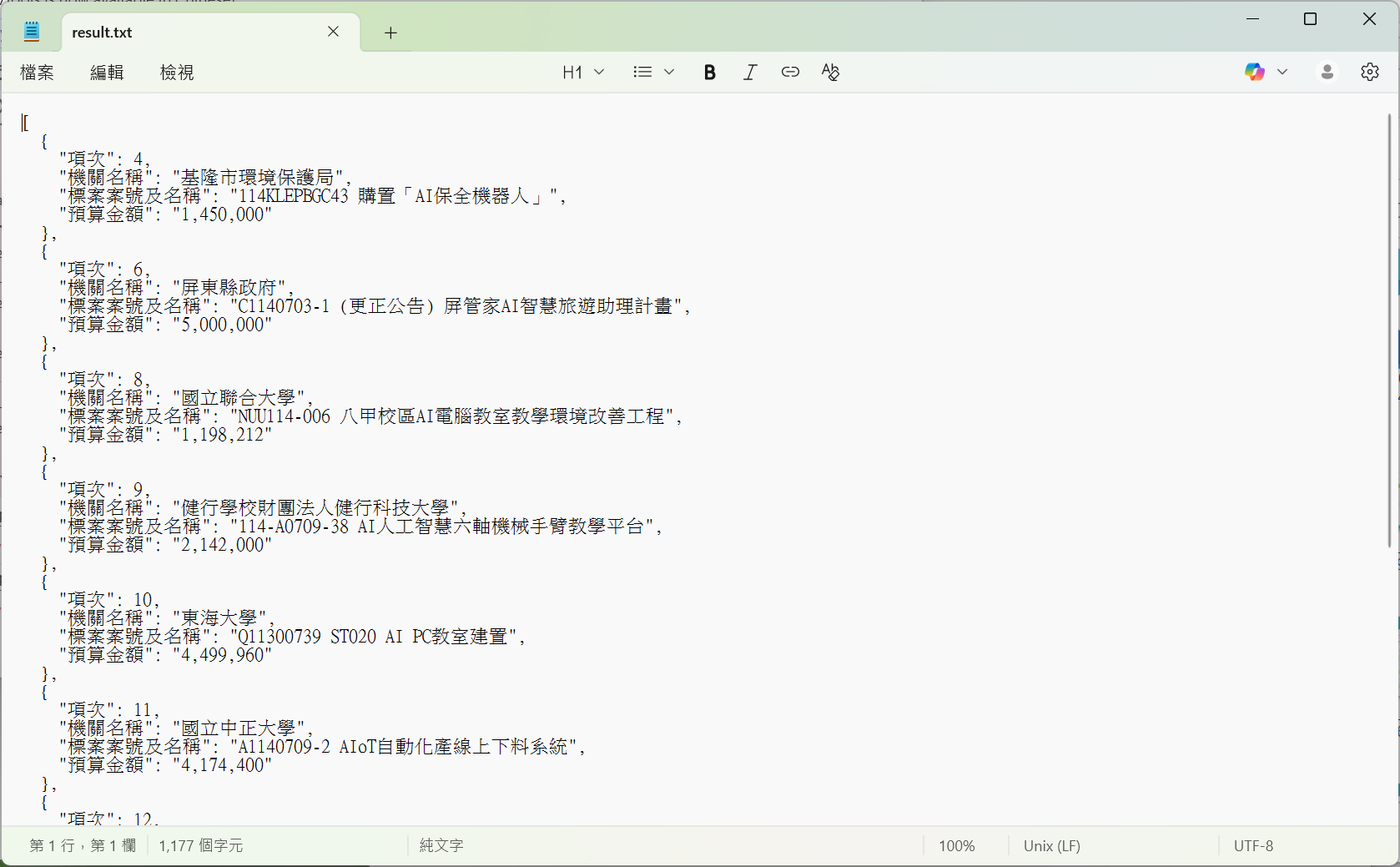Click the UTF-8 encoding indicator
Screen dimensions: 1400x867
click(x=1253, y=846)
